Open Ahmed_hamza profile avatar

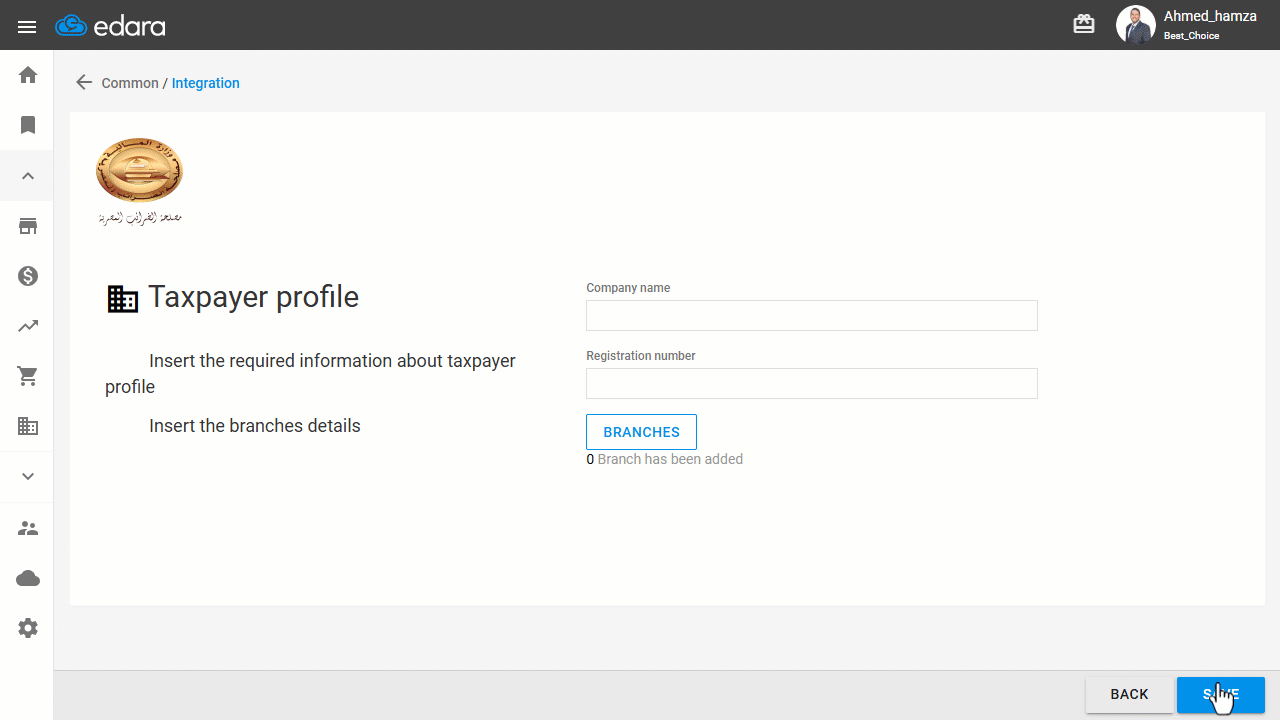pyautogui.click(x=1135, y=25)
